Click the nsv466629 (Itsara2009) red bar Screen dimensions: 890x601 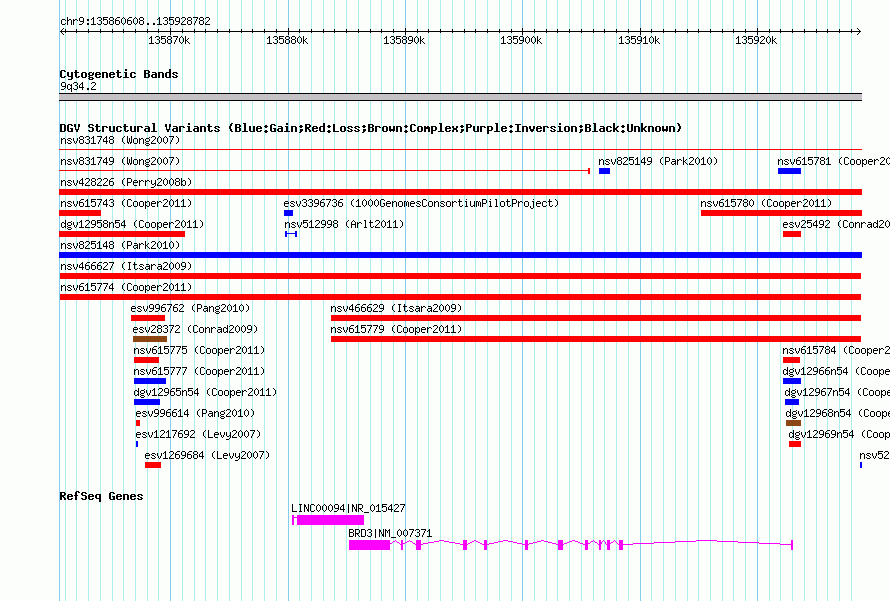click(x=596, y=318)
